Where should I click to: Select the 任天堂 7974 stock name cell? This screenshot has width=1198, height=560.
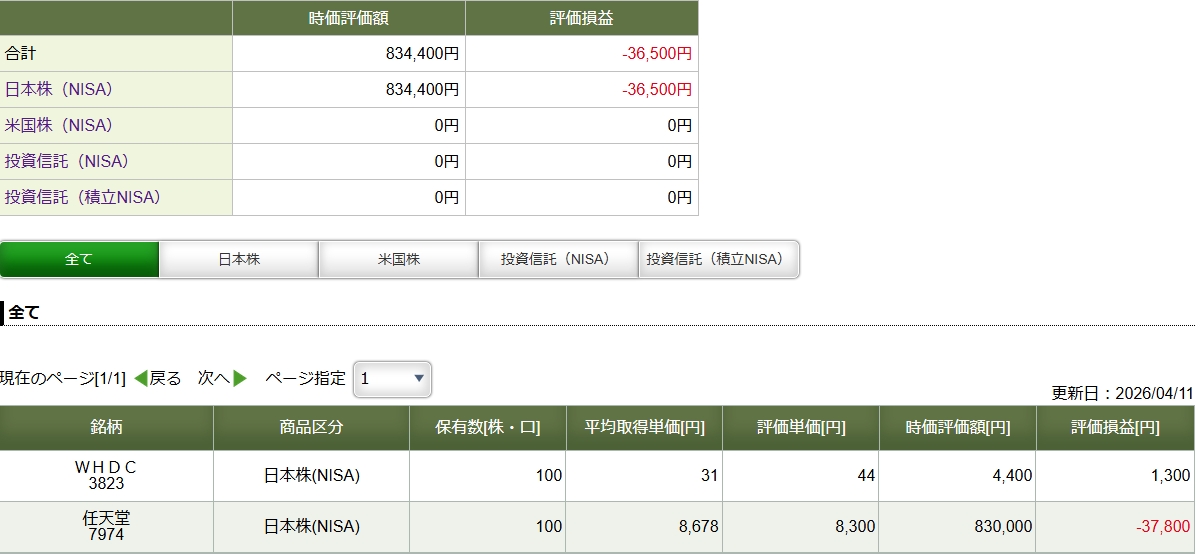click(106, 526)
